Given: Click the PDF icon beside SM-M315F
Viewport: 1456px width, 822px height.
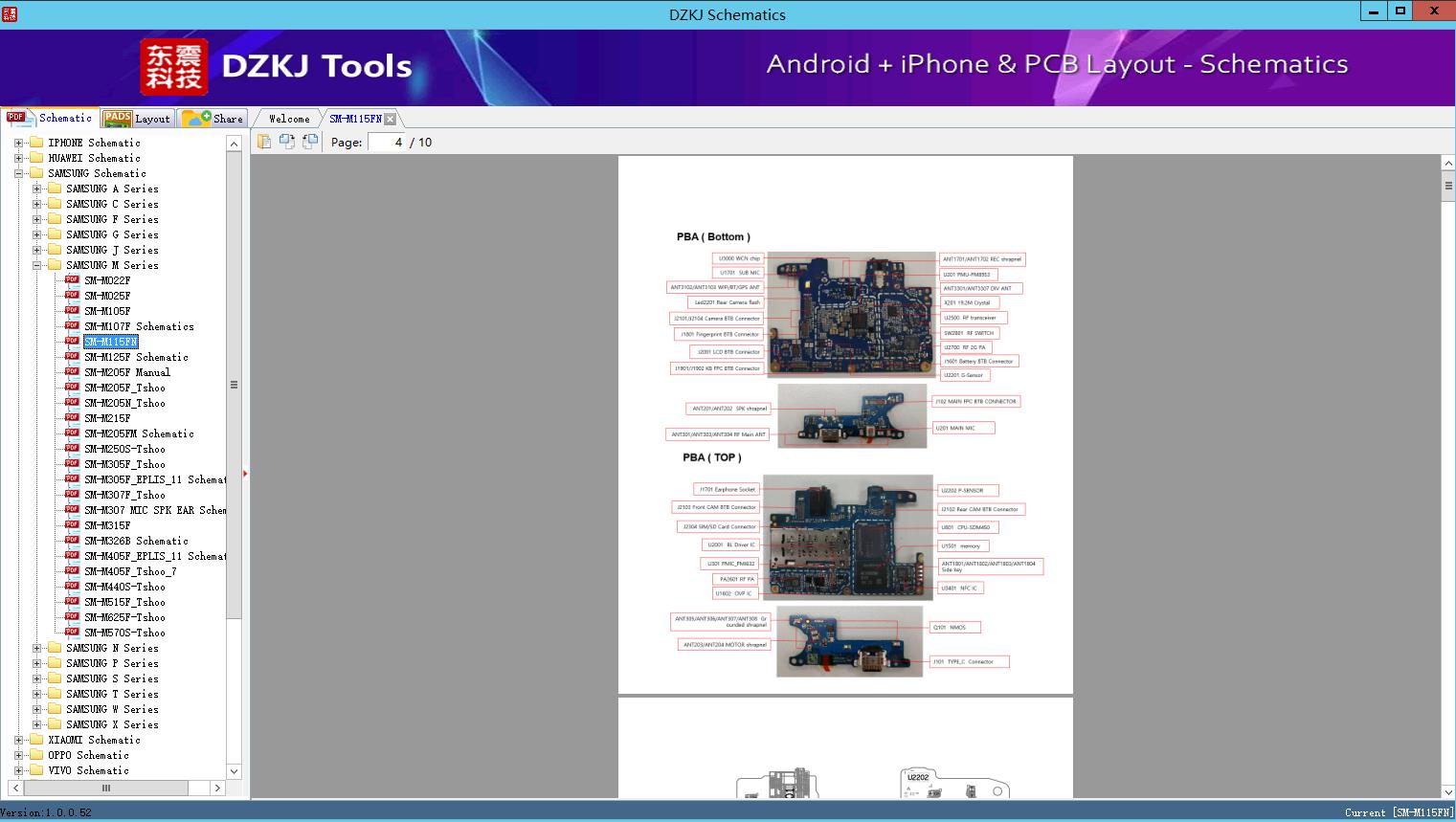Looking at the screenshot, I should (72, 525).
